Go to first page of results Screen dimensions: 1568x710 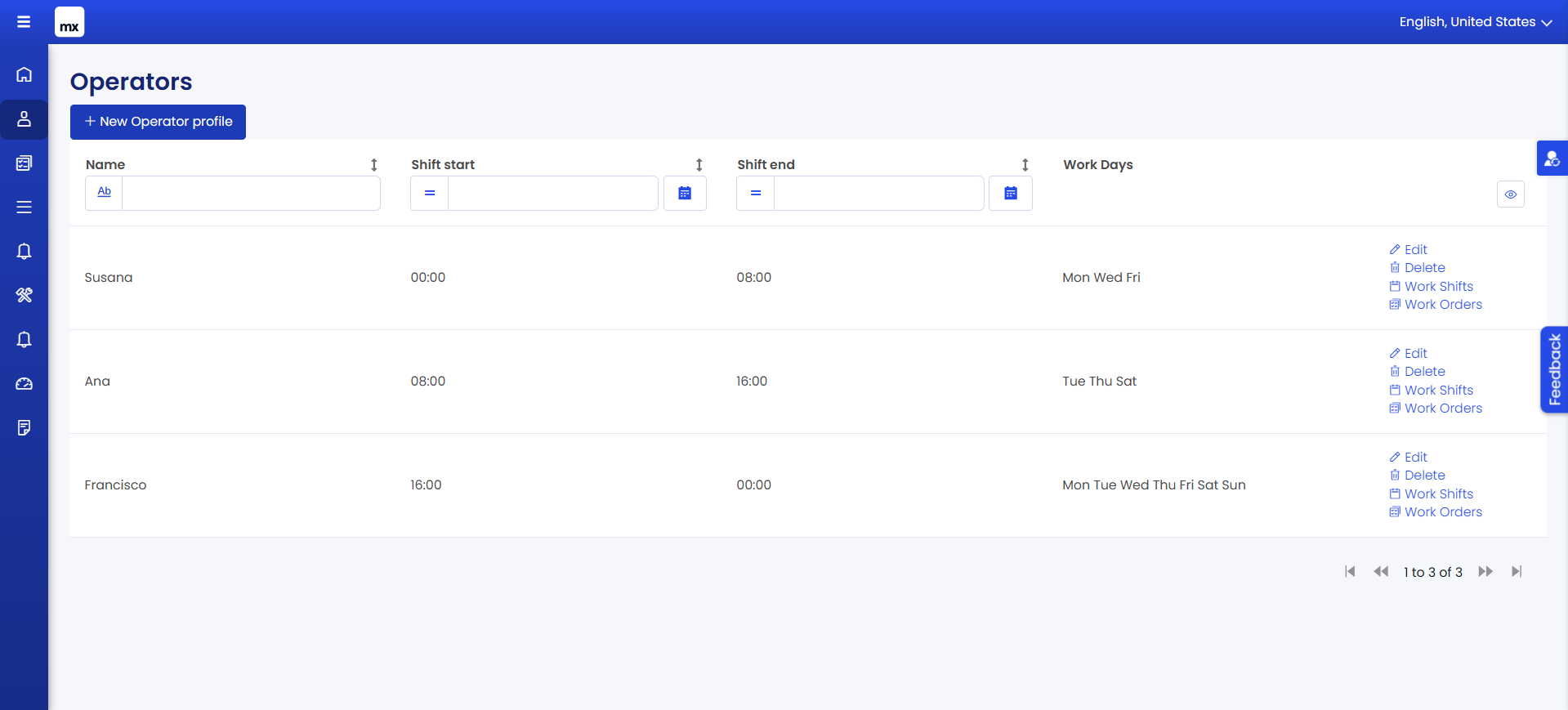pyautogui.click(x=1350, y=572)
